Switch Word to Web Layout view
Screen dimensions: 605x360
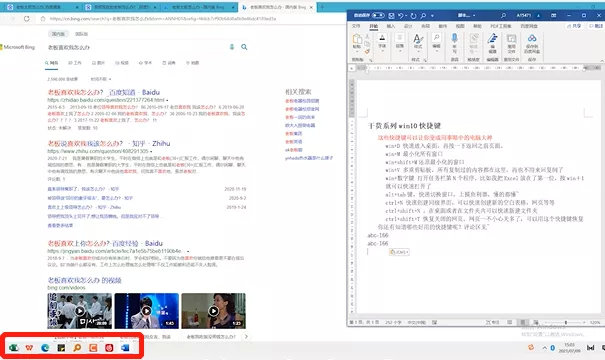coord(536,322)
